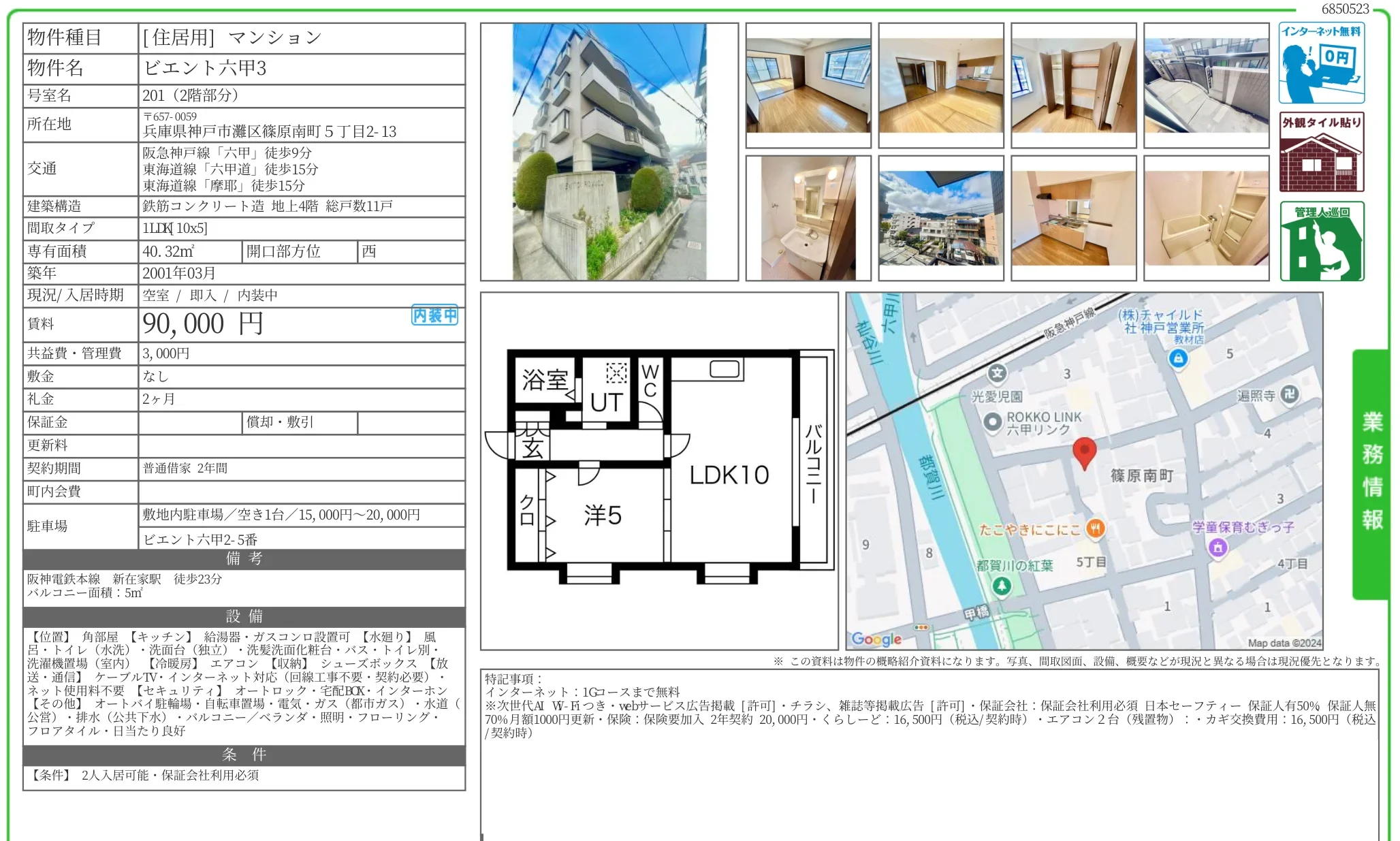Click the floor plan image

click(x=659, y=471)
